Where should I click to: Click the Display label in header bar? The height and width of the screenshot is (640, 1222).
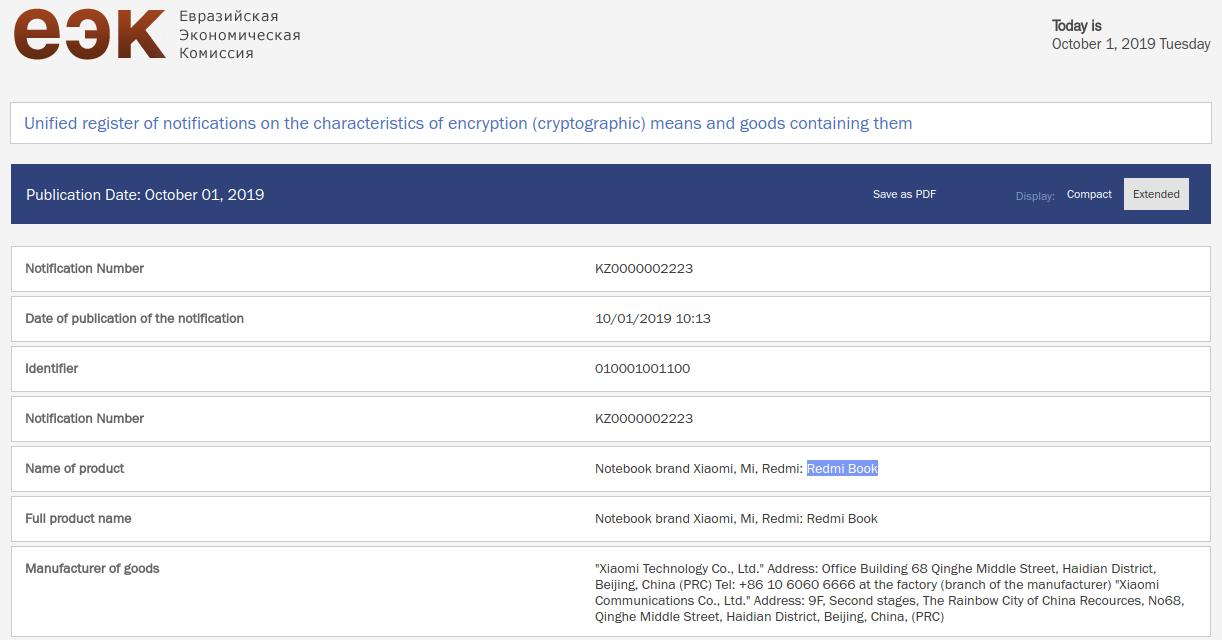[x=1035, y=196]
